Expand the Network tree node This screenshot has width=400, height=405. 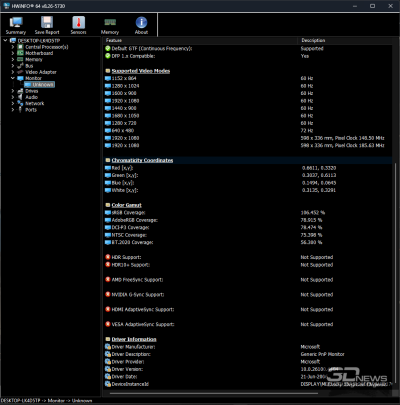click(x=13, y=103)
